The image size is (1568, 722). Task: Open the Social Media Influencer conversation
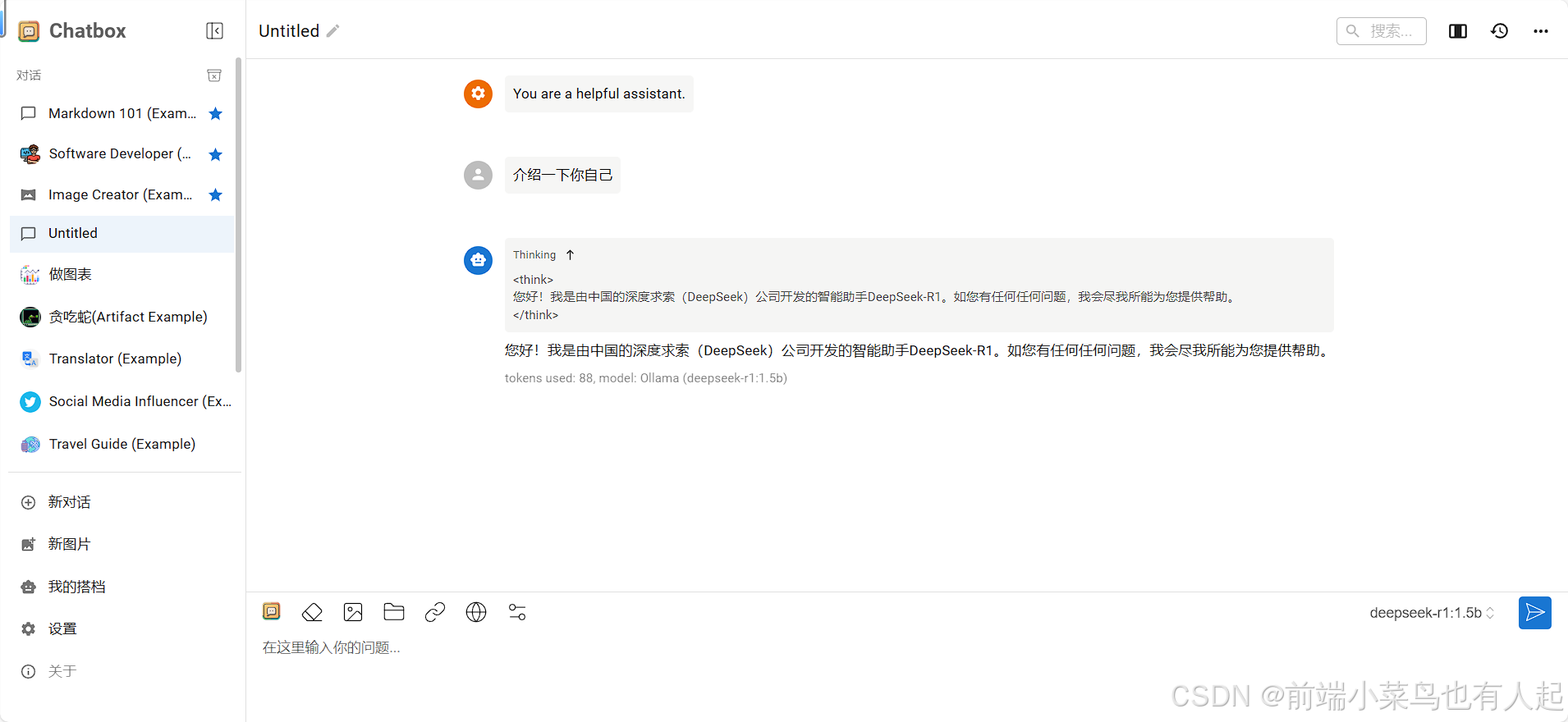[122, 401]
